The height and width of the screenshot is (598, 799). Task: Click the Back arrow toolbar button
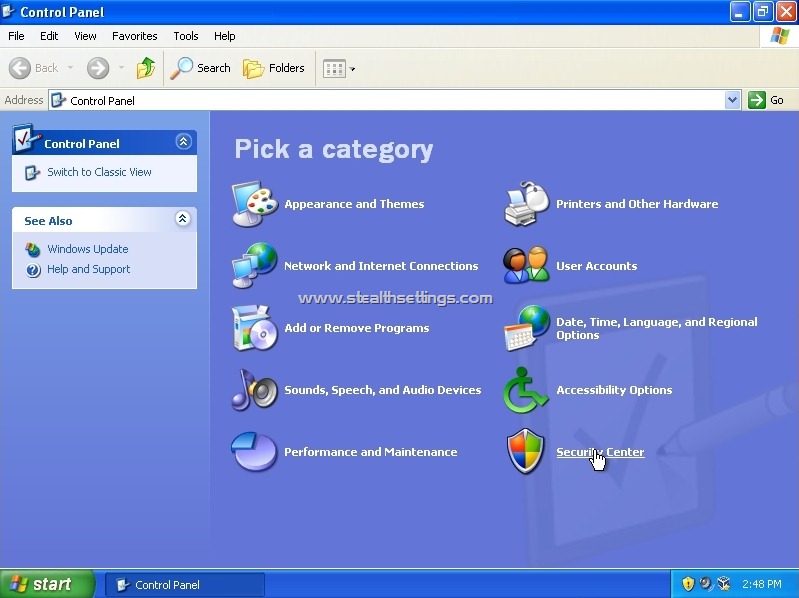(x=34, y=68)
